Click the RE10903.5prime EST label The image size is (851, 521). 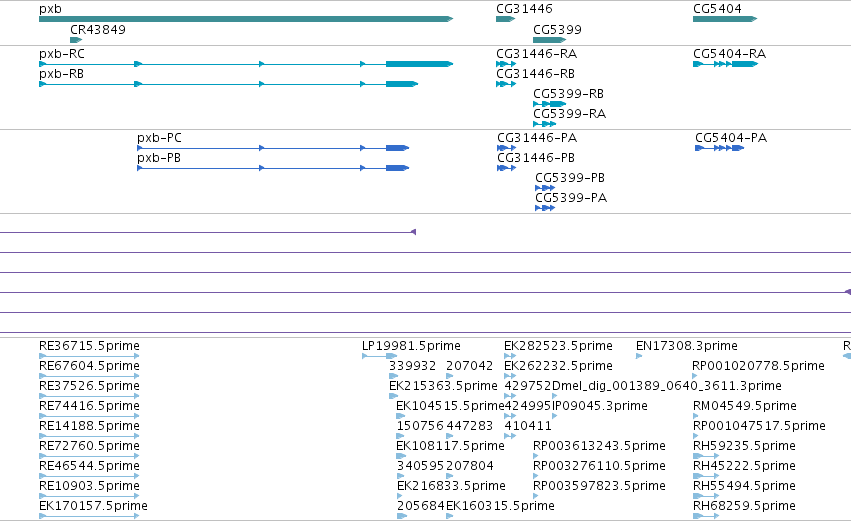click(x=90, y=486)
